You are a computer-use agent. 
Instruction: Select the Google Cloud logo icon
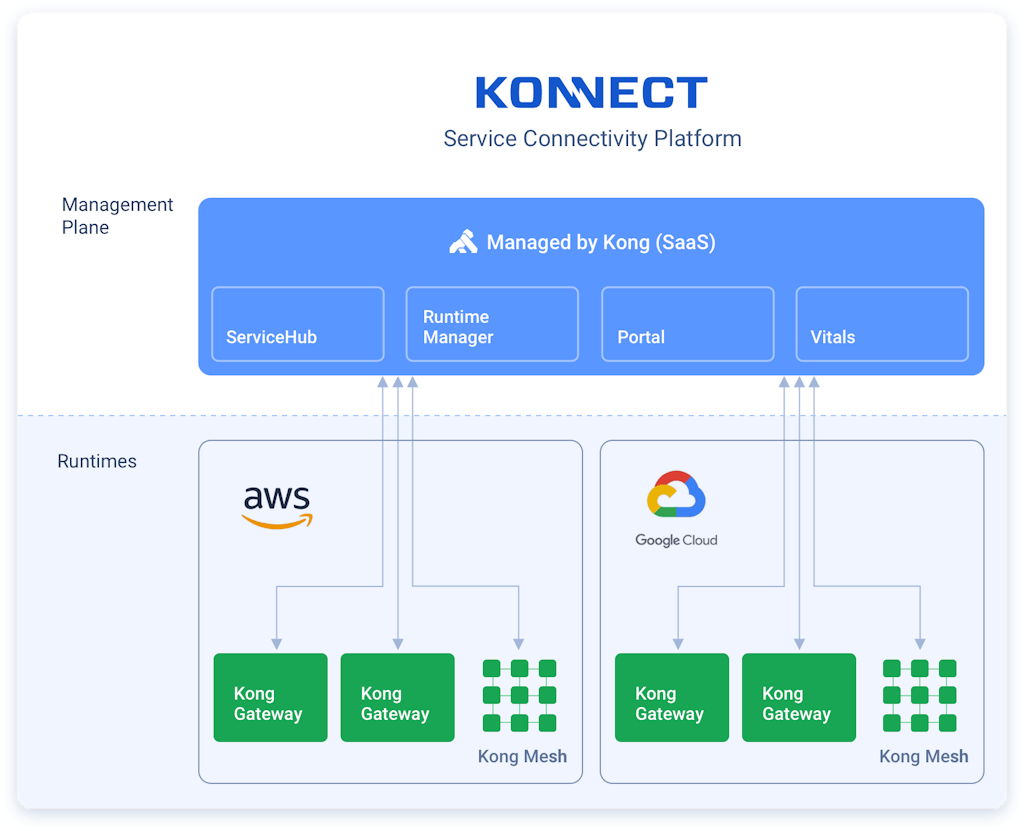(676, 495)
